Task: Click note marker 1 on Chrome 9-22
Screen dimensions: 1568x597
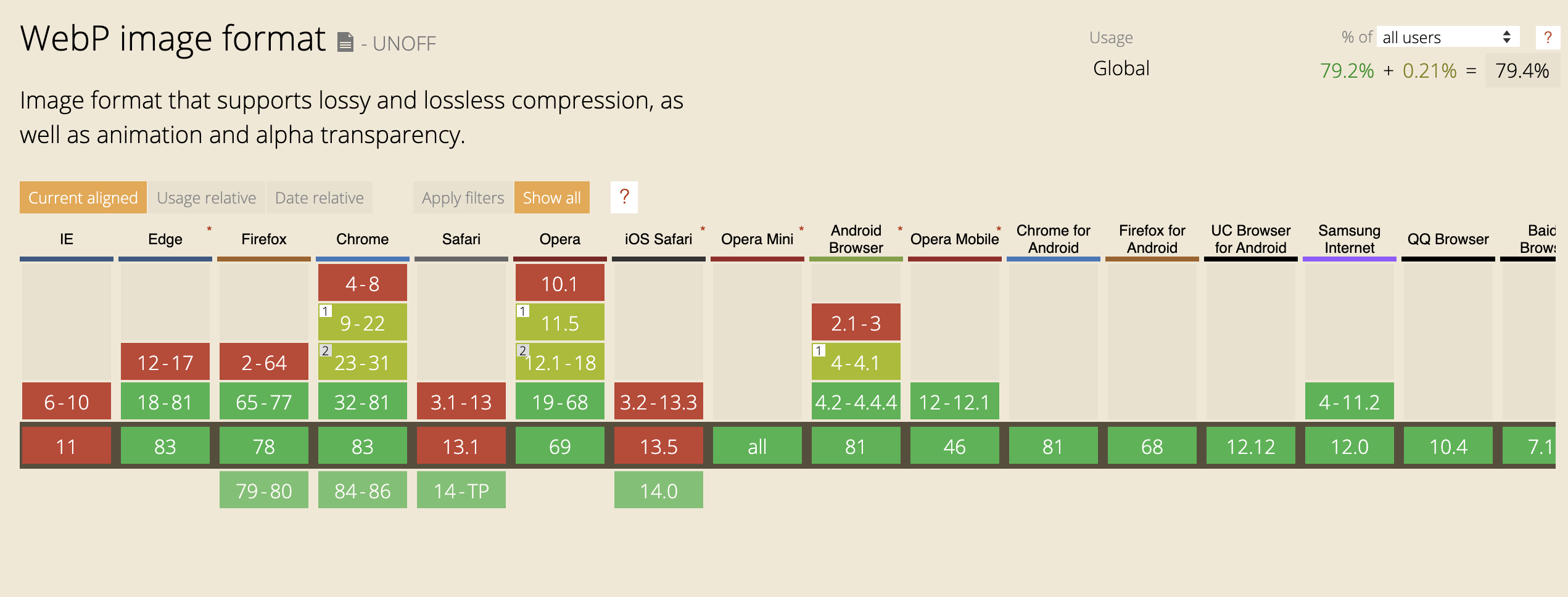Action: point(325,310)
